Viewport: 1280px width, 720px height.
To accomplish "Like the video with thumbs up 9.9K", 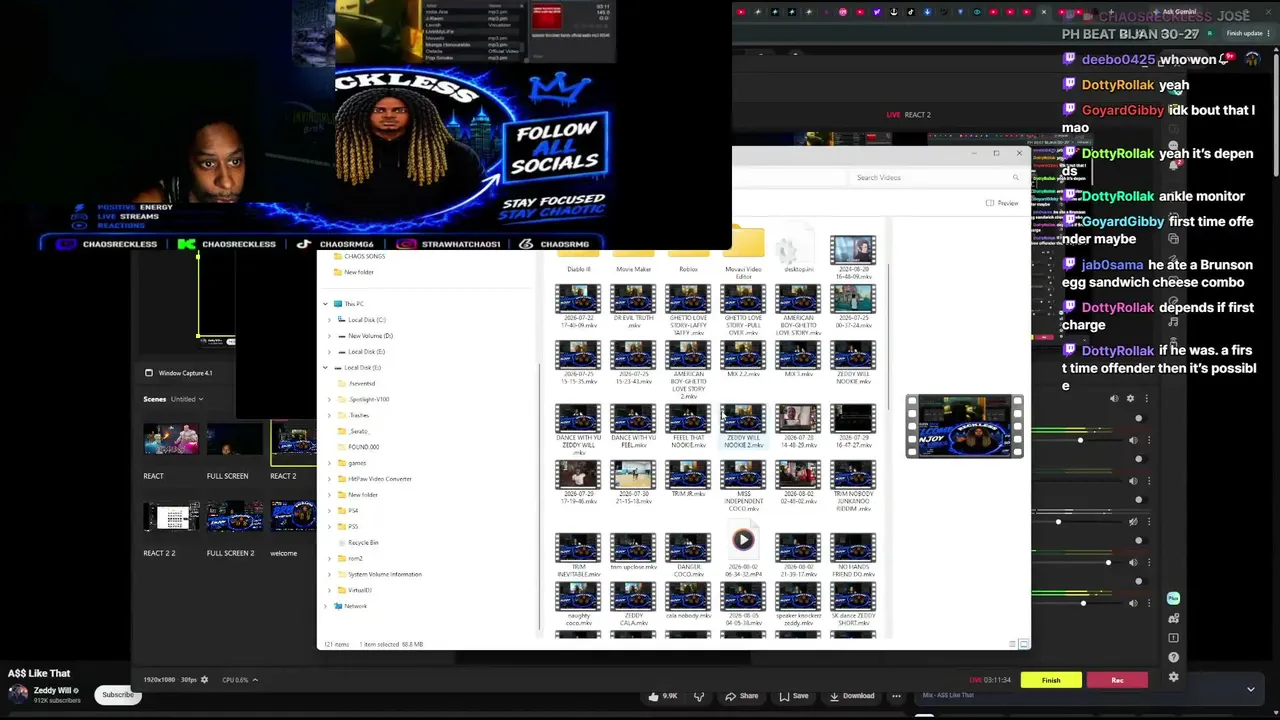I will (x=662, y=696).
